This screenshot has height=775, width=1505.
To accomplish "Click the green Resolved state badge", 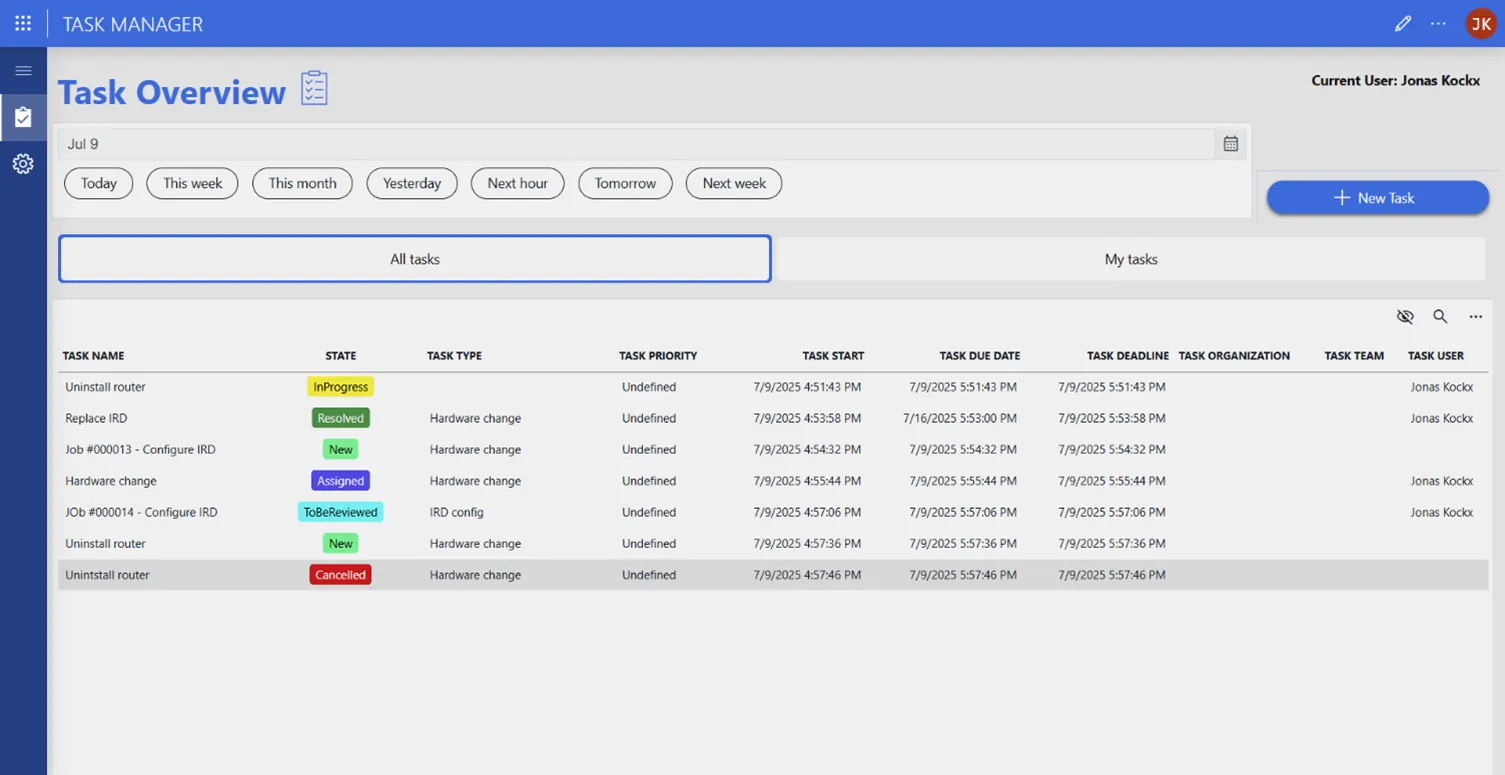I will pos(341,418).
